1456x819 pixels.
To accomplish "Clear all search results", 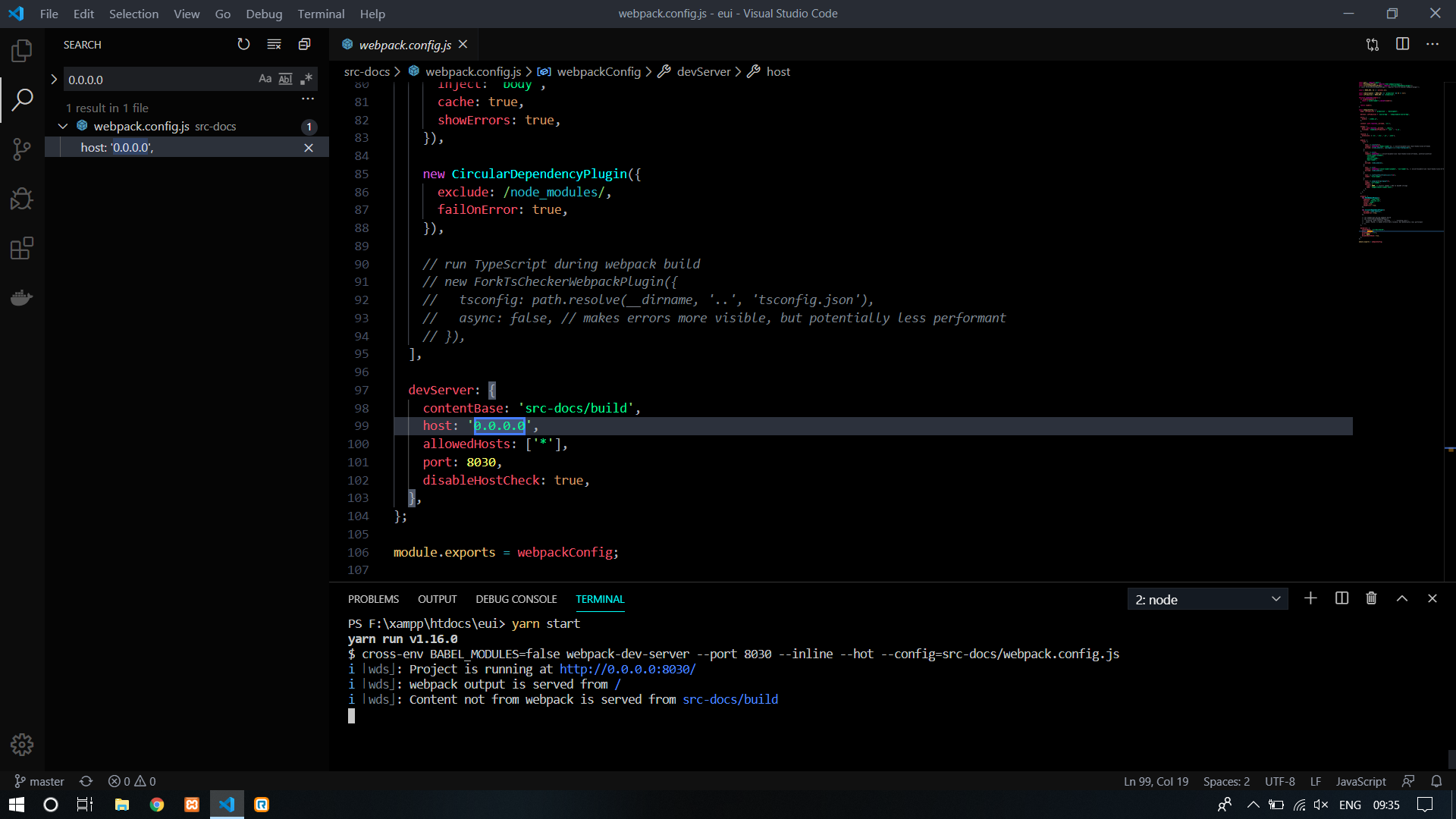I will [274, 44].
